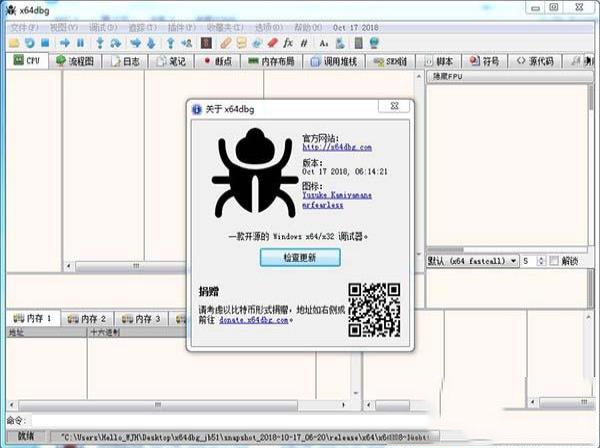Click the Restart debuggee toolbar icon
This screenshot has height=448, width=600.
[29, 43]
